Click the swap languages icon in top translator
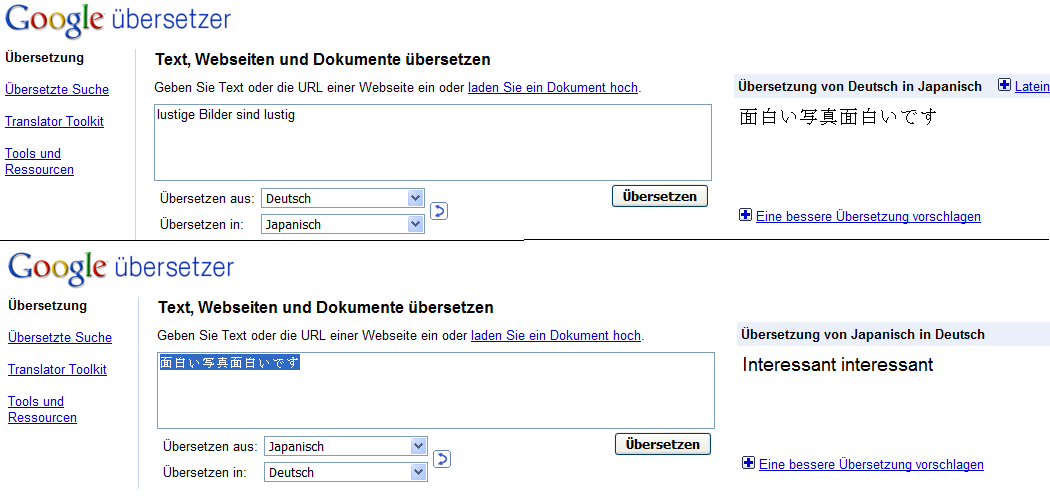The width and height of the screenshot is (1050, 502). [439, 211]
